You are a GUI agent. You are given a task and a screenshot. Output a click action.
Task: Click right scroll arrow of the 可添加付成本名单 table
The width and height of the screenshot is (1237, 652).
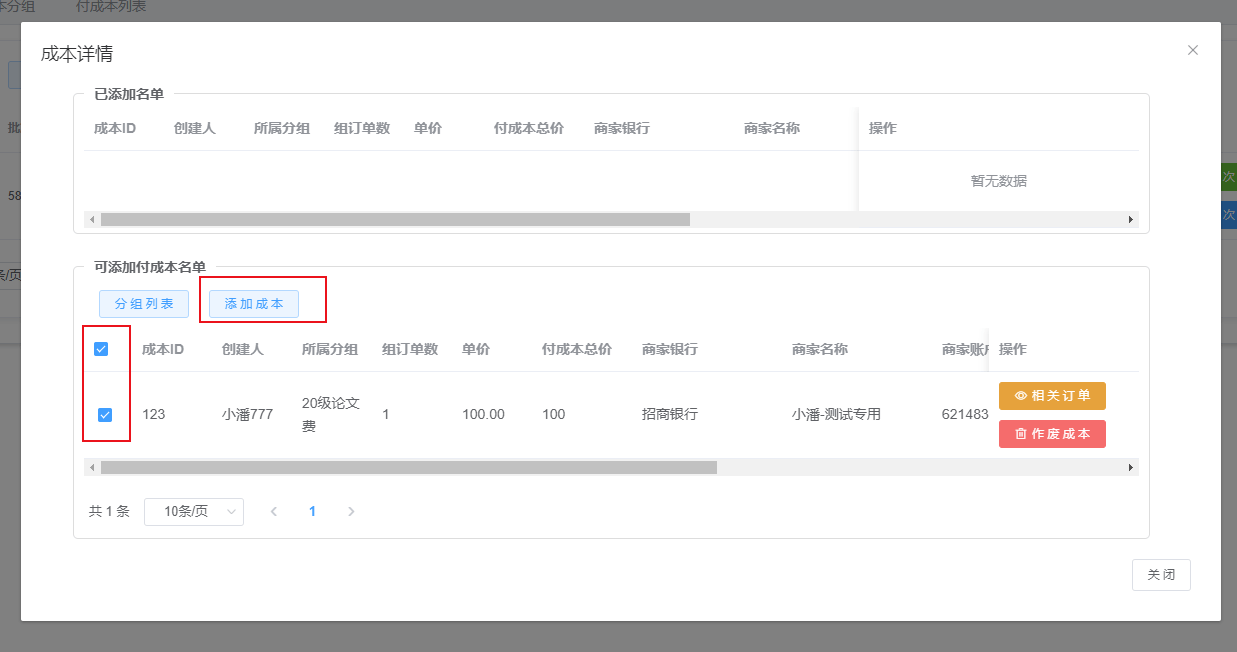coord(1131,467)
